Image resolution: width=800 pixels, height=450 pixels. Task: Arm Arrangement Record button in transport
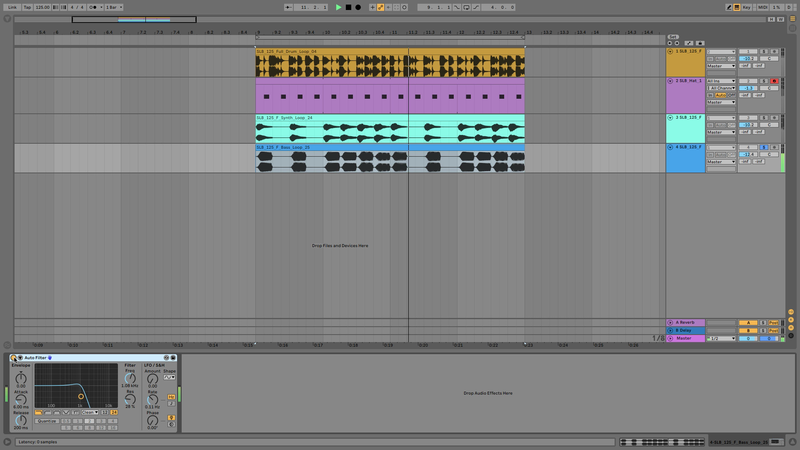pyautogui.click(x=358, y=7)
